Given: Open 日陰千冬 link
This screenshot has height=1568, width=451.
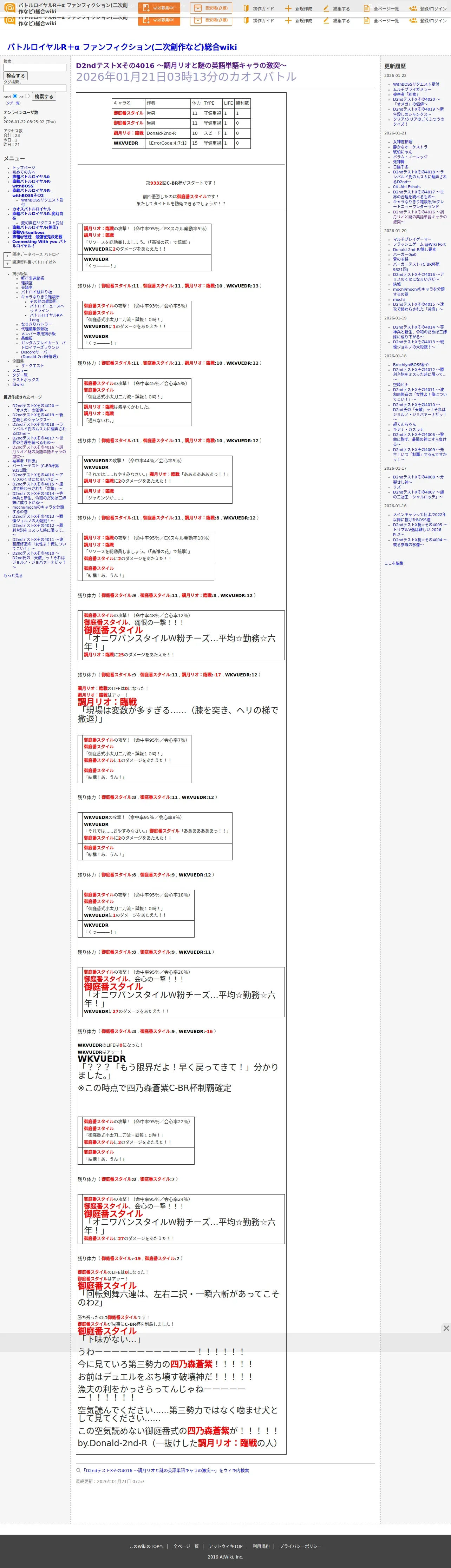Looking at the screenshot, I should [400, 167].
